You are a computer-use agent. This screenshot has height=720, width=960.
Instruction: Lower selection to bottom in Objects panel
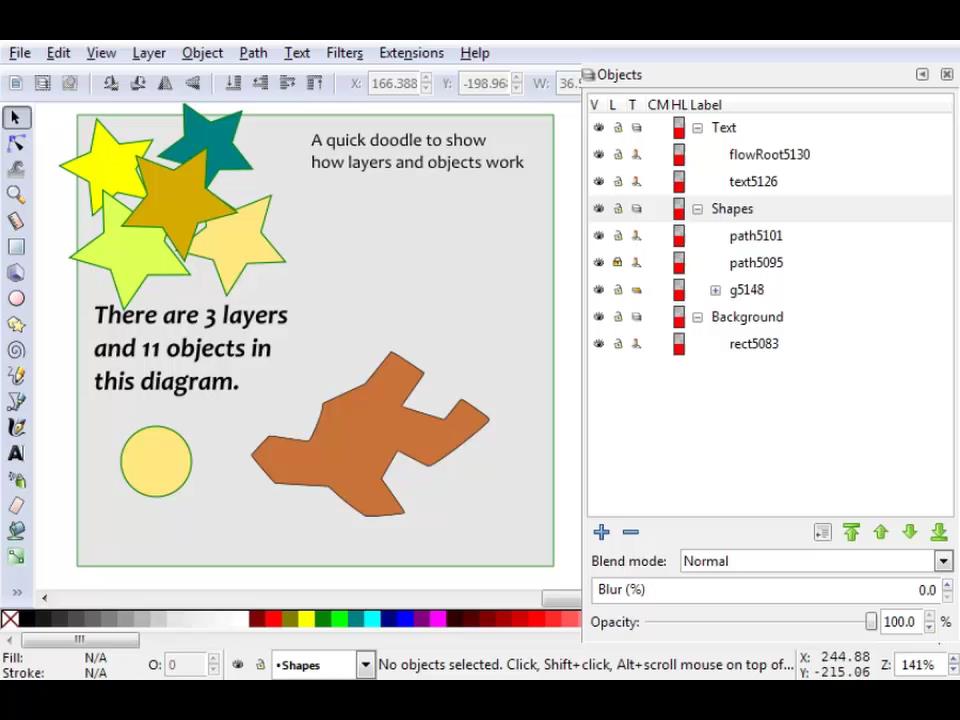pyautogui.click(x=938, y=532)
